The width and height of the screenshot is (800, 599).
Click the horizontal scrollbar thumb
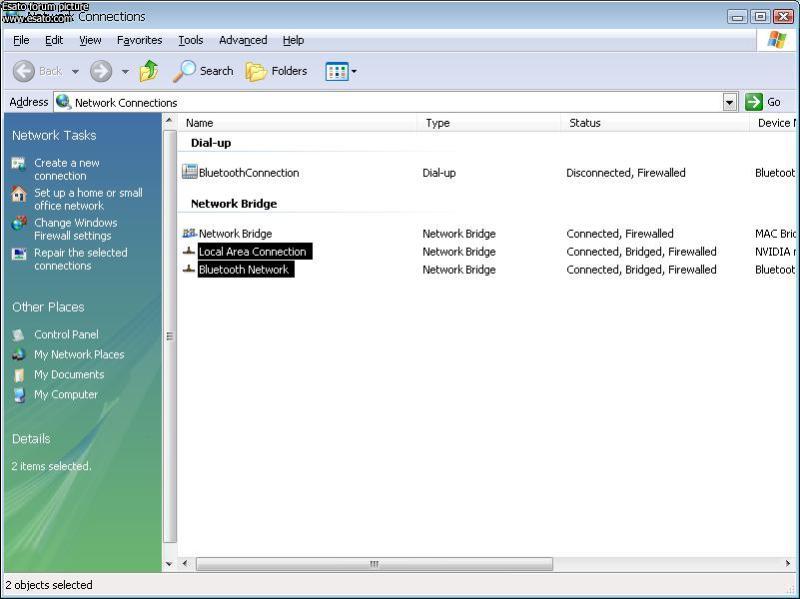pos(374,564)
